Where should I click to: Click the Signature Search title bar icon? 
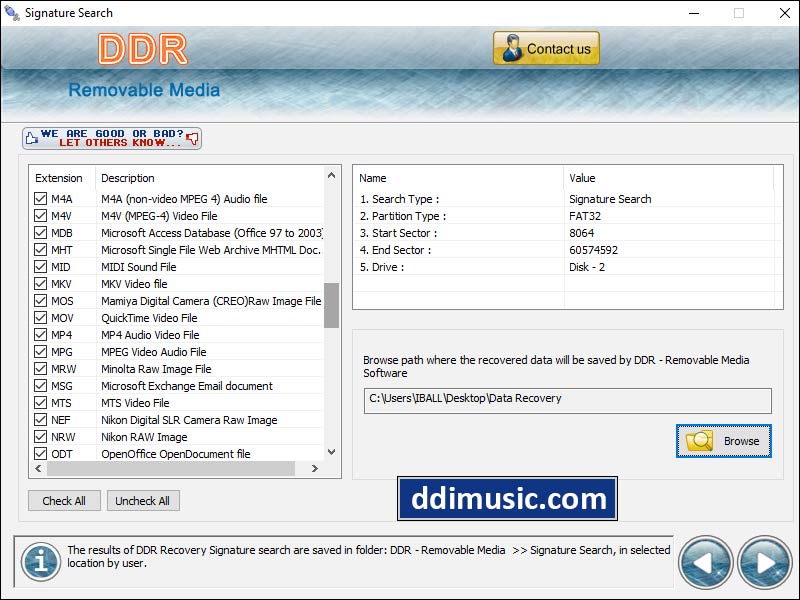pyautogui.click(x=13, y=13)
